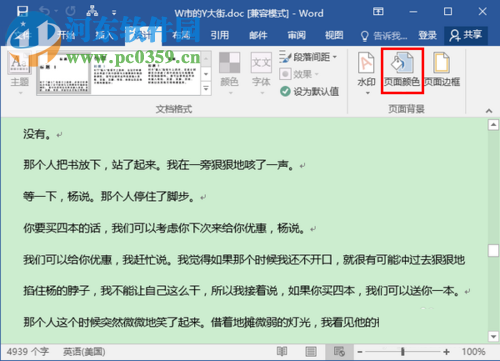Click the line starting 那个人这个时候突然
The height and width of the screenshot is (361, 500).
click(x=201, y=322)
